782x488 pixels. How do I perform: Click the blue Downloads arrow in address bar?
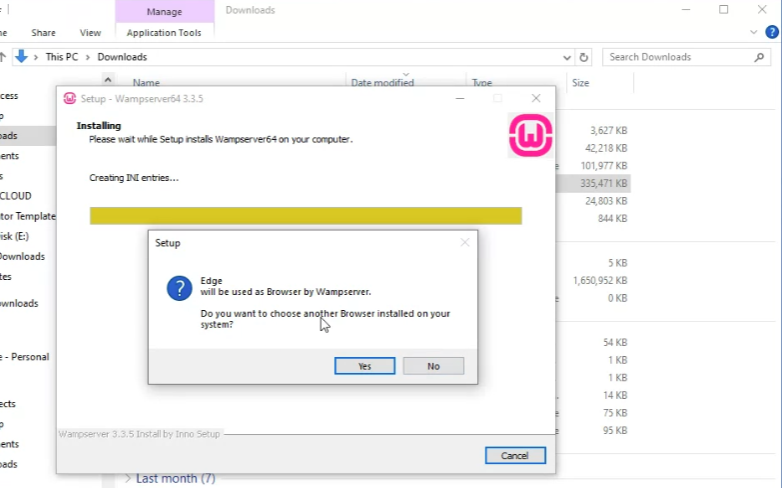coord(21,56)
